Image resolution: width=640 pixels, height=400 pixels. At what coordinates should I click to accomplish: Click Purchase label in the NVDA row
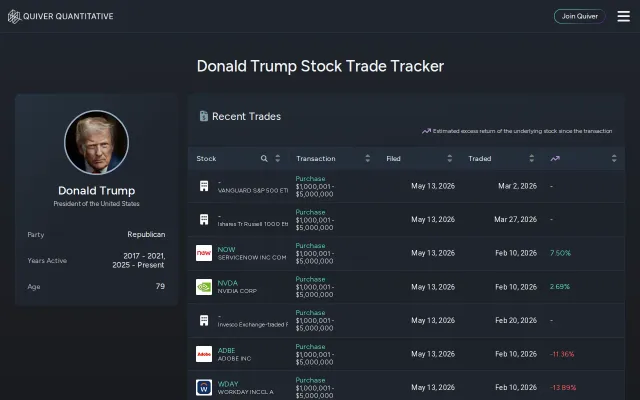310,279
